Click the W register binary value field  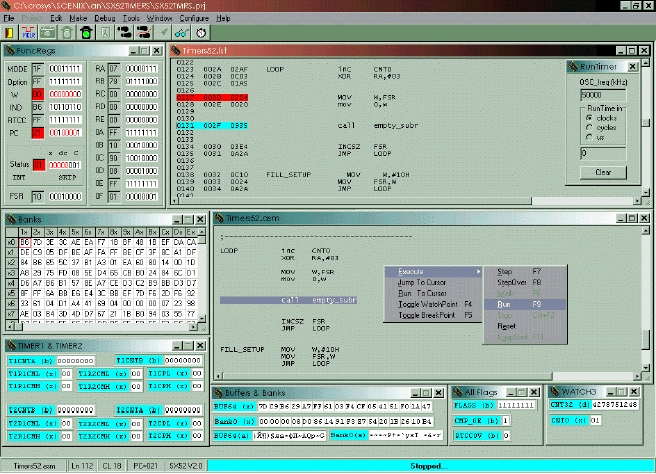coord(65,94)
